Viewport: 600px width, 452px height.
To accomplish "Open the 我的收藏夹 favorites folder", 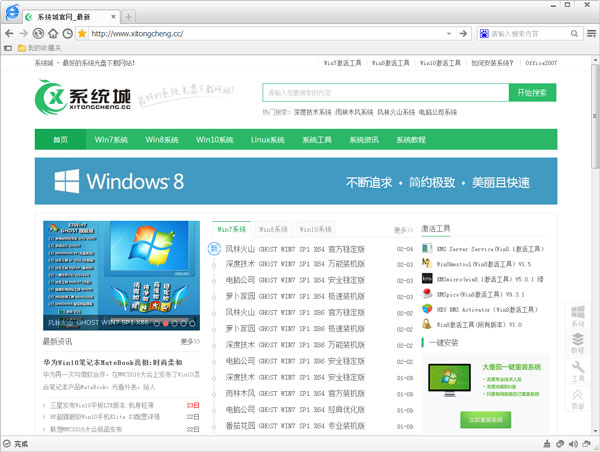I will tap(39, 48).
